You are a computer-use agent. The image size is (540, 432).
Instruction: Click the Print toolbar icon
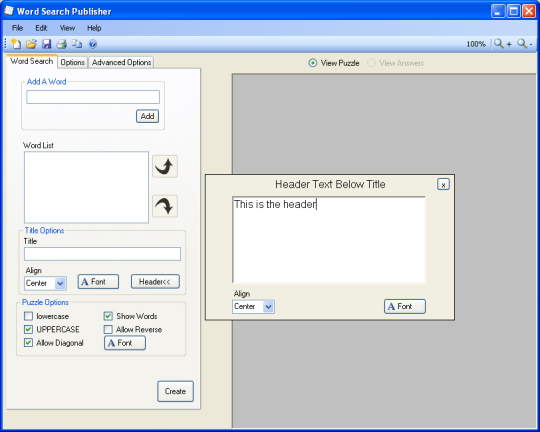tap(62, 44)
